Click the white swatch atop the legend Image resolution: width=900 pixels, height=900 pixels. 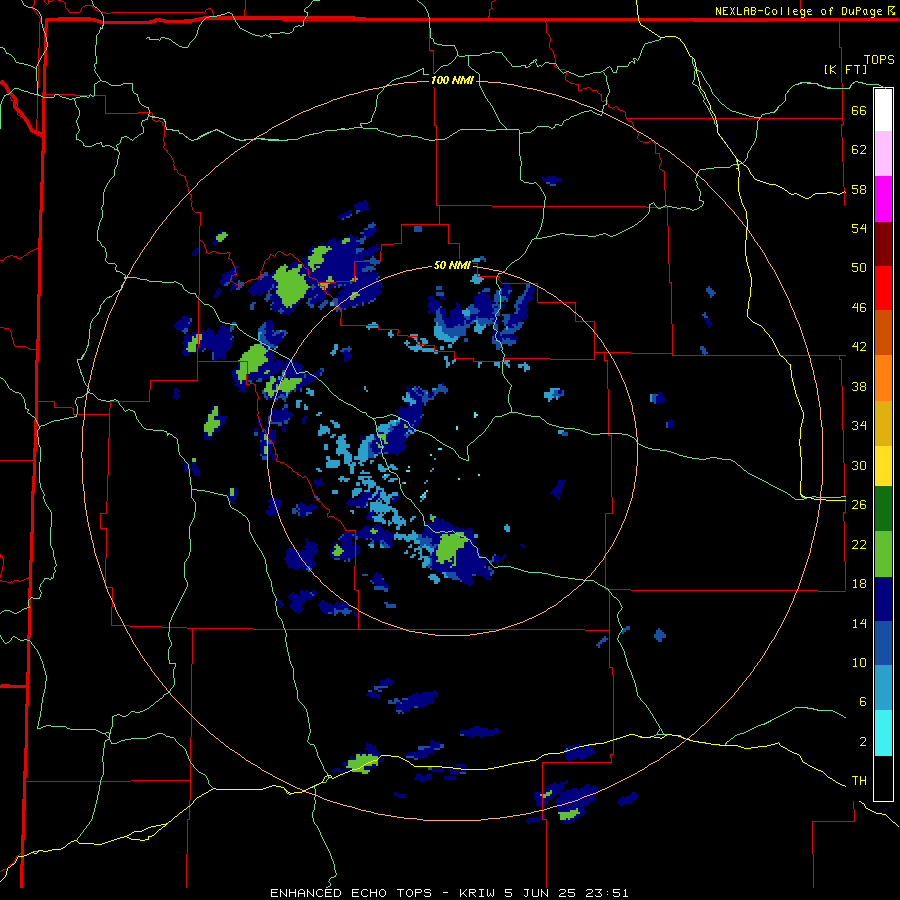(x=883, y=110)
